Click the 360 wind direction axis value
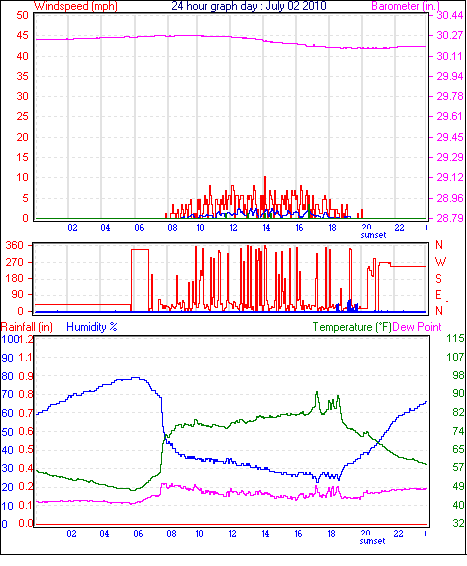This screenshot has height=566, width=467. pyautogui.click(x=15, y=245)
